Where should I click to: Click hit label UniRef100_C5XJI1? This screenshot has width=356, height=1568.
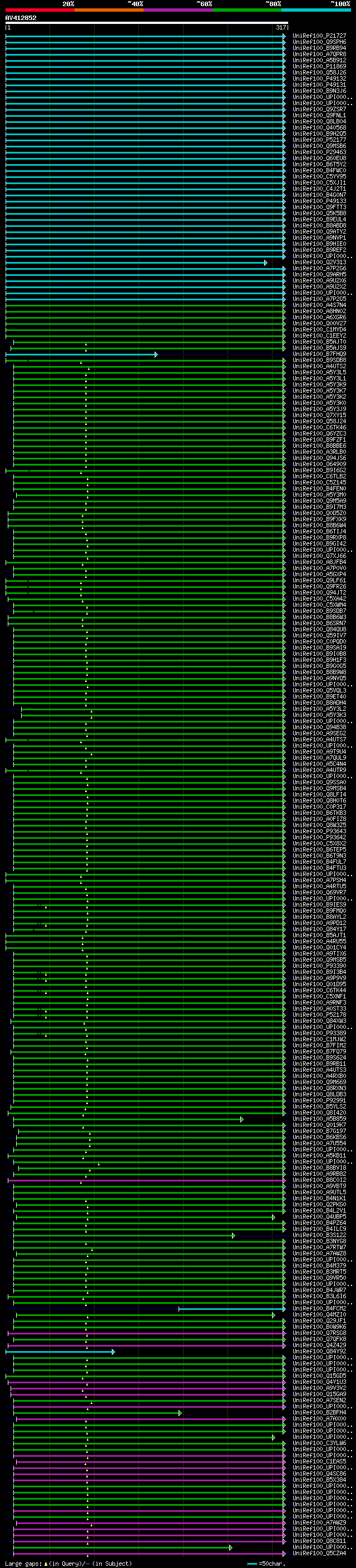pyautogui.click(x=319, y=182)
